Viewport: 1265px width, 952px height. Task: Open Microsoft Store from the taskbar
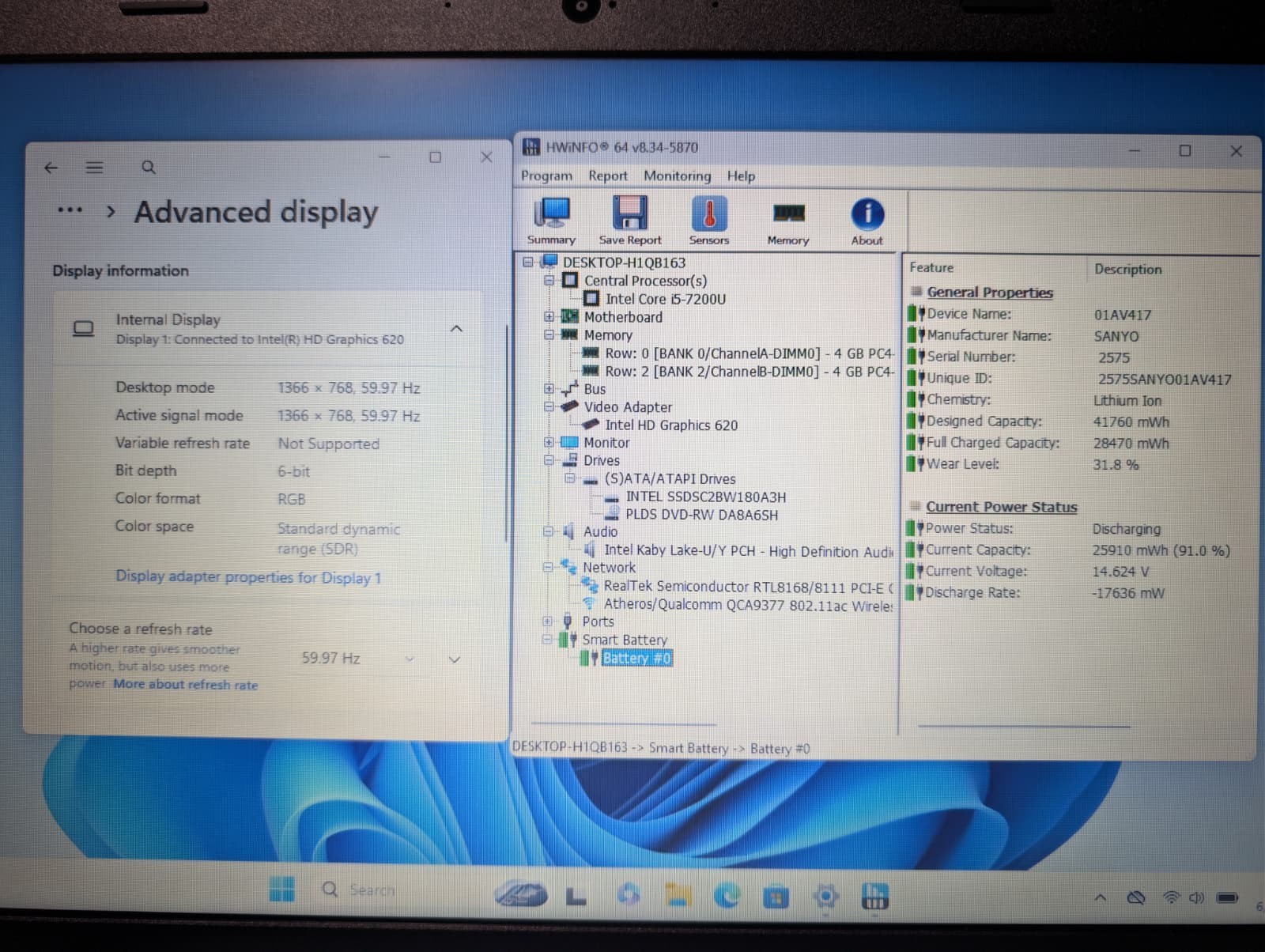pos(776,897)
